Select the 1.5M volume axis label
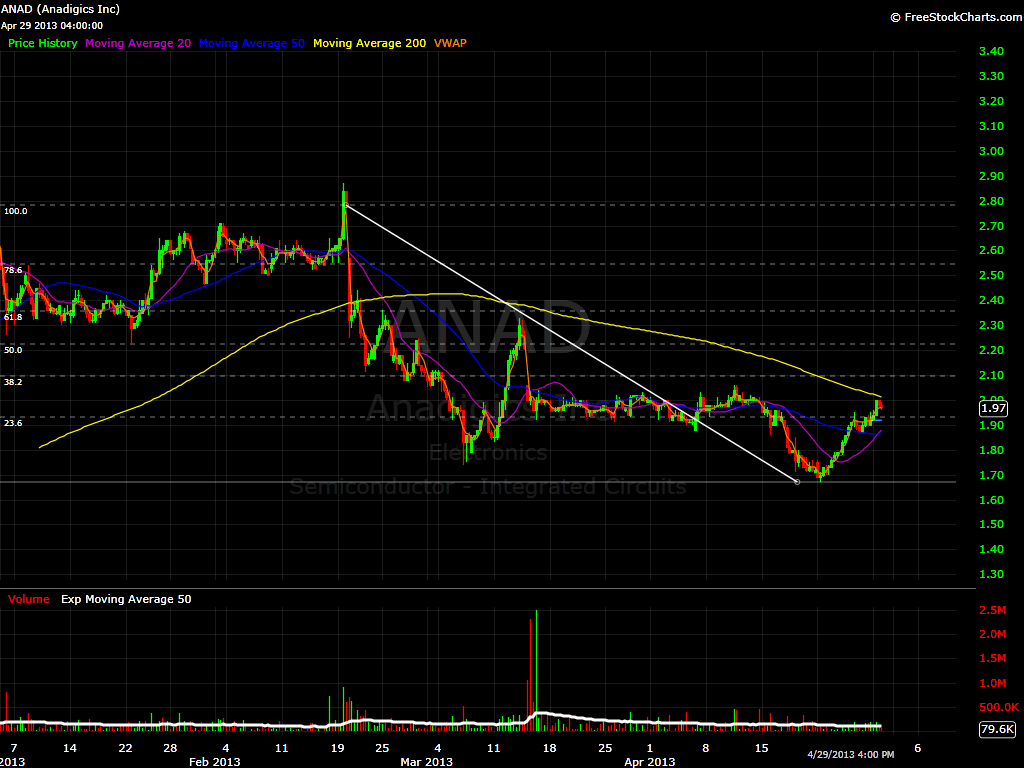Screen dimensions: 1024x768 click(993, 659)
